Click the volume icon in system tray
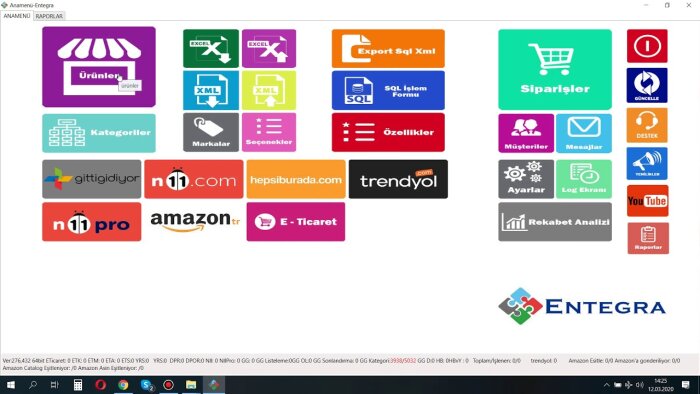The width and height of the screenshot is (700, 394). (640, 385)
